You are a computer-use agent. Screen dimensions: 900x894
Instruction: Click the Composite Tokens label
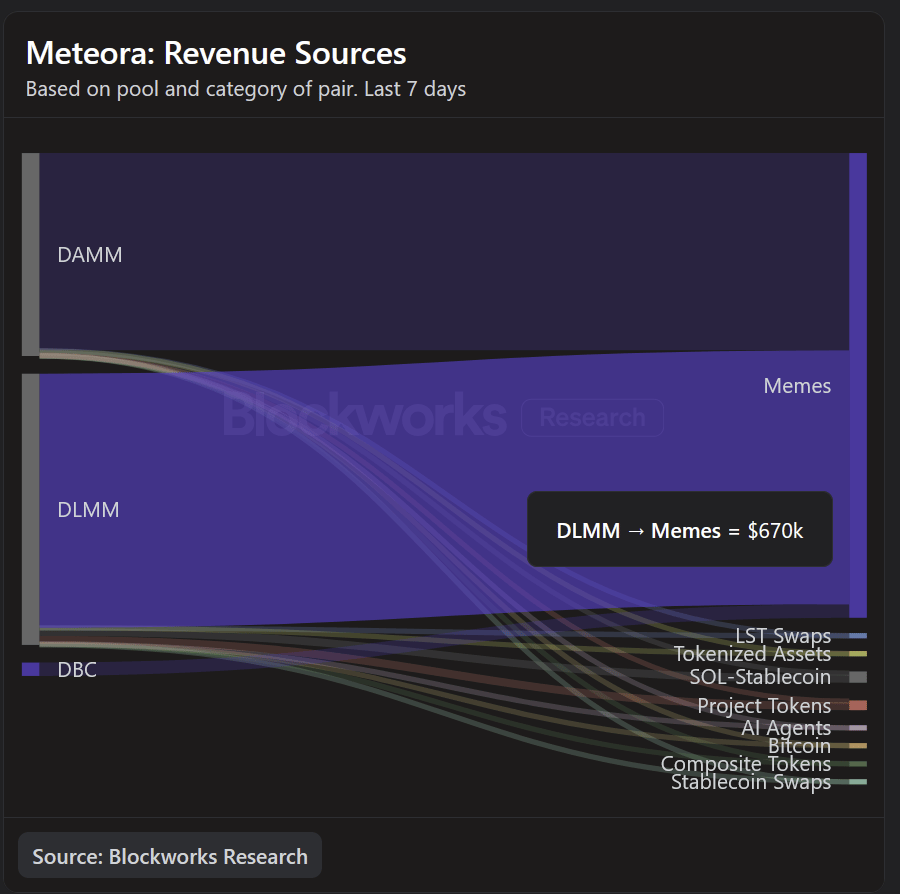click(746, 764)
